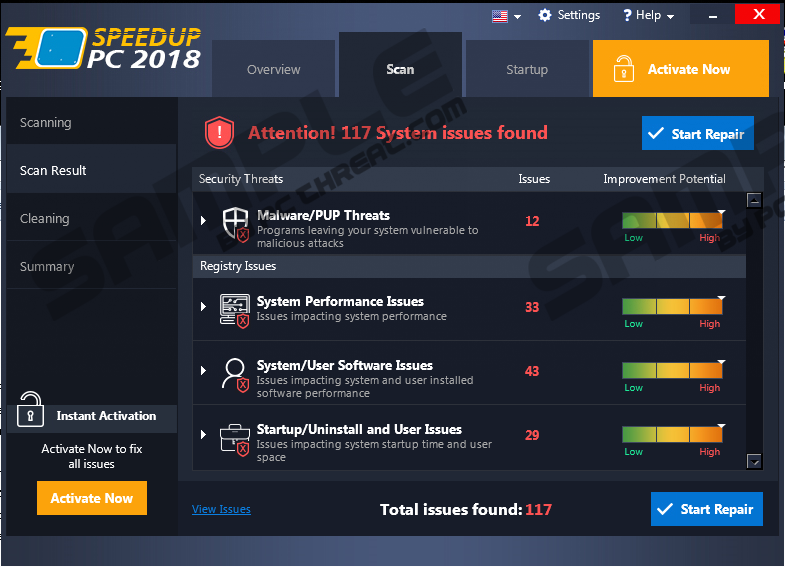The height and width of the screenshot is (567, 785).
Task: Select Scanning in the left sidebar
Action: tap(92, 123)
